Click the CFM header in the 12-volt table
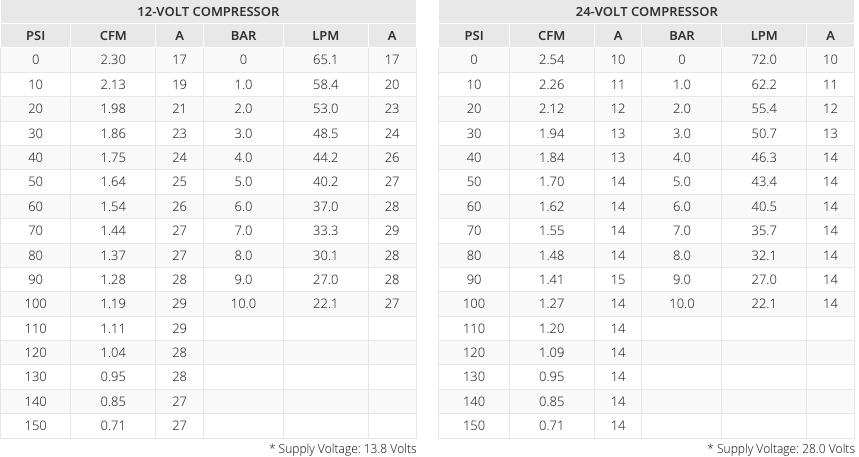Screen dimensions: 859x457 (x=113, y=36)
